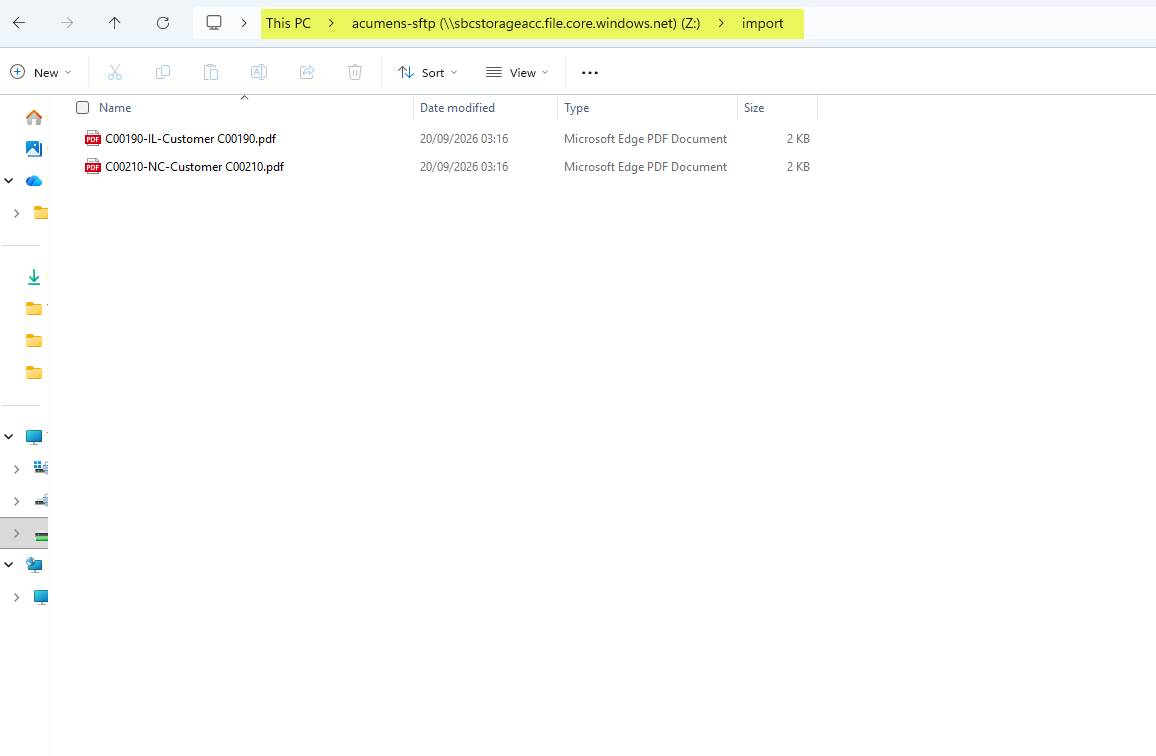Click the Copy icon in toolbar
Viewport: 1156px width, 756px height.
point(163,72)
